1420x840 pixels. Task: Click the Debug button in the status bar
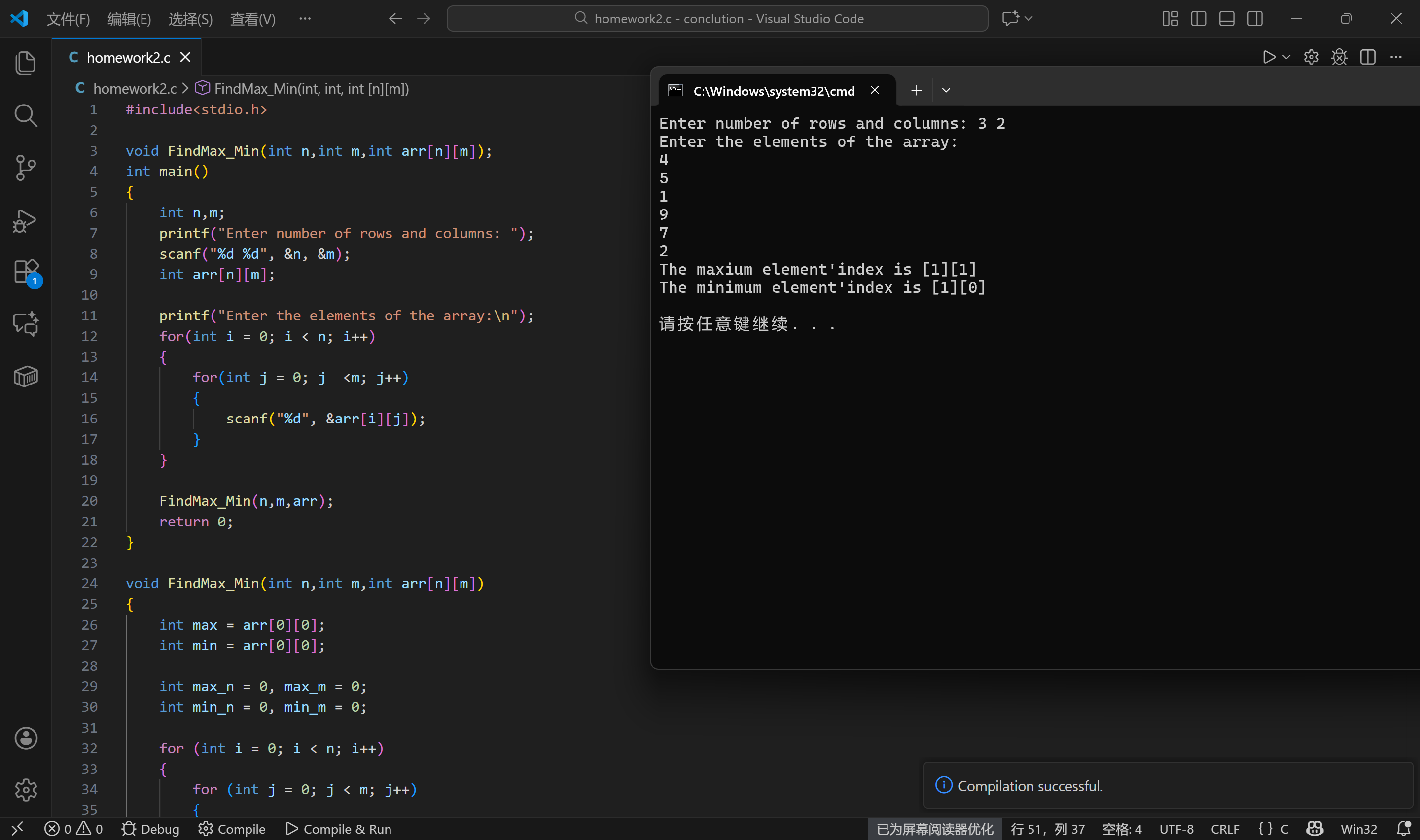pos(150,829)
